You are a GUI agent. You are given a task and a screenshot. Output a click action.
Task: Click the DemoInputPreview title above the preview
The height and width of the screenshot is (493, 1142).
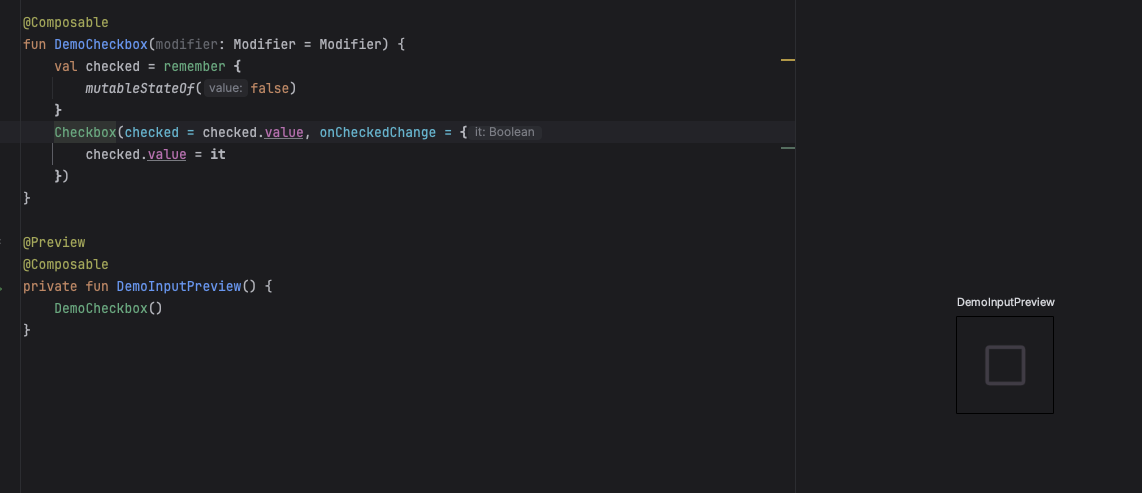click(x=1005, y=302)
